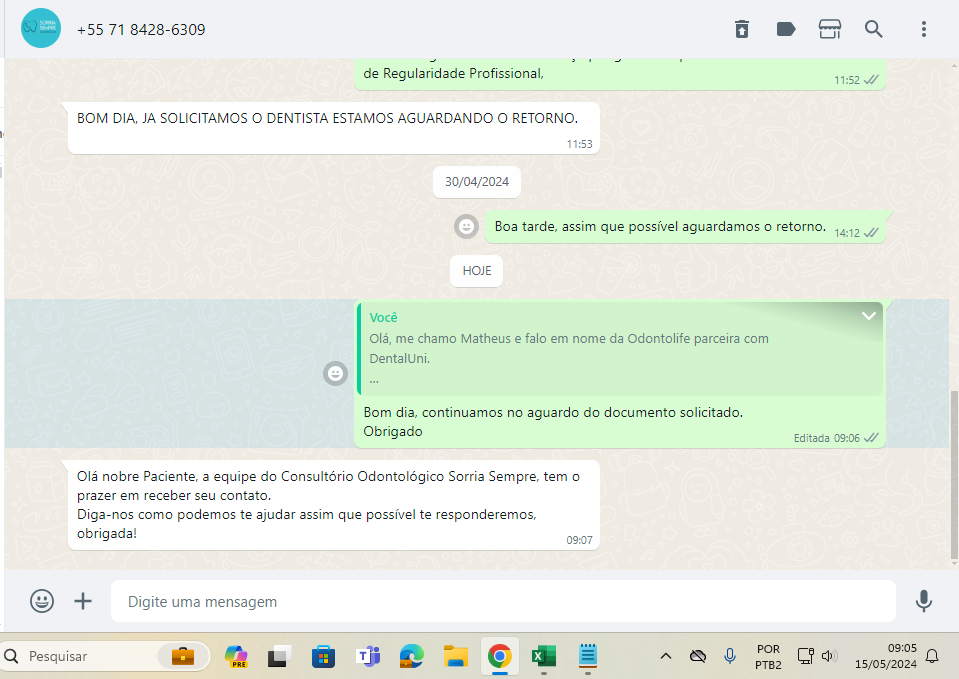Start voice recording with microphone icon
The height and width of the screenshot is (679, 959).
pyautogui.click(x=924, y=601)
